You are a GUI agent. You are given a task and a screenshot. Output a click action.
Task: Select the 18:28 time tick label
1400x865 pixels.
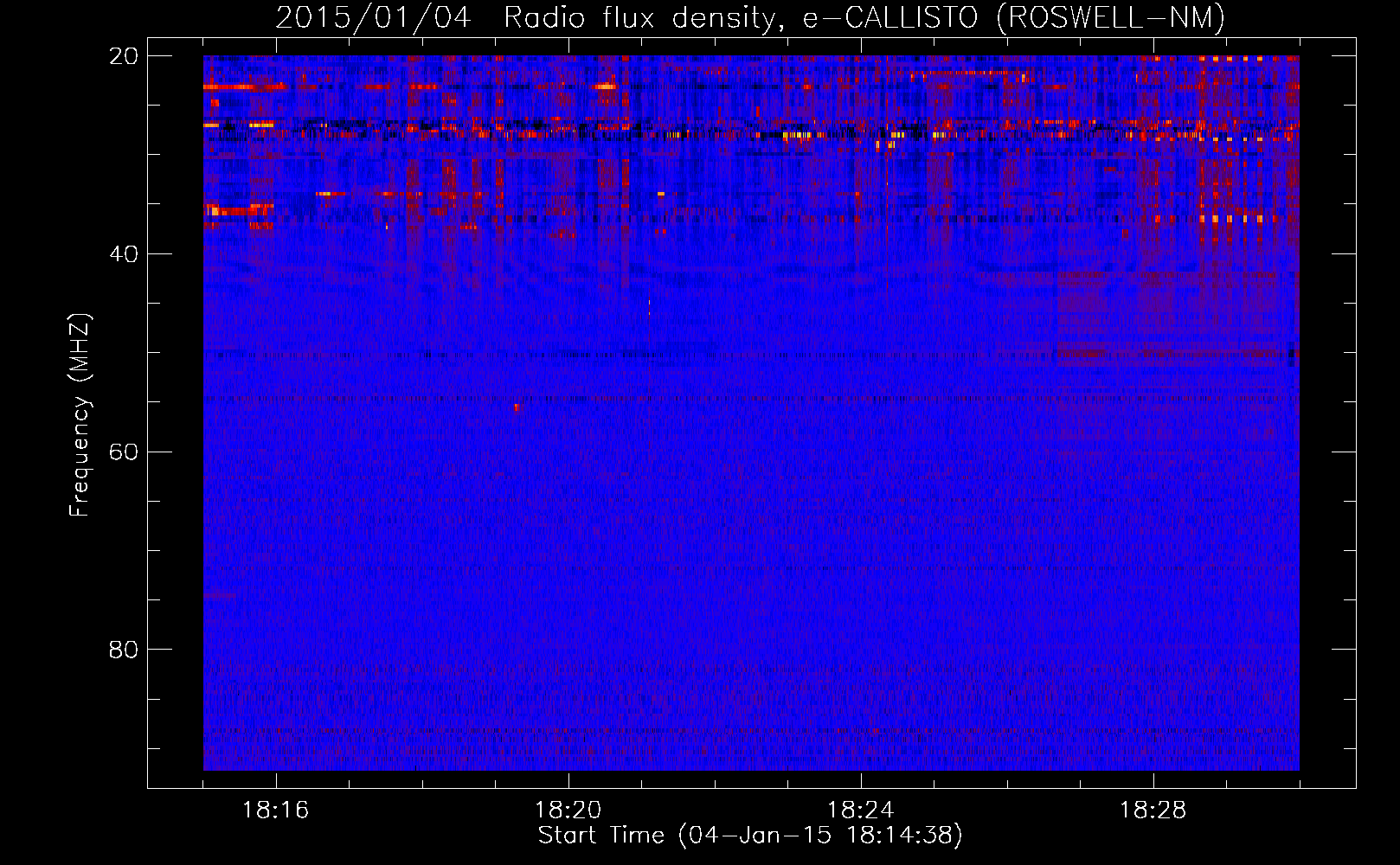[x=1153, y=811]
